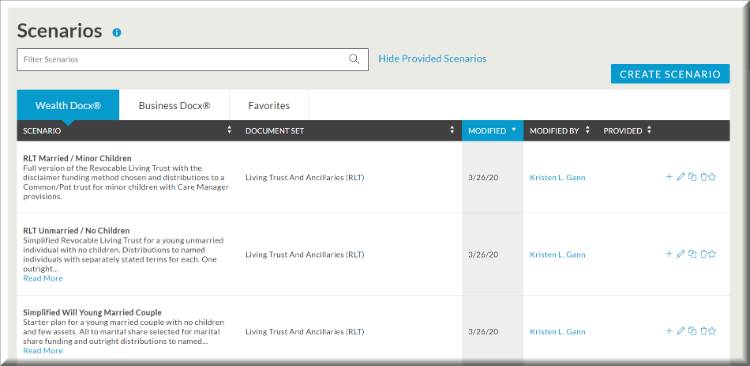Sort by the Modified By column arrows
The image size is (750, 366).
click(x=587, y=130)
